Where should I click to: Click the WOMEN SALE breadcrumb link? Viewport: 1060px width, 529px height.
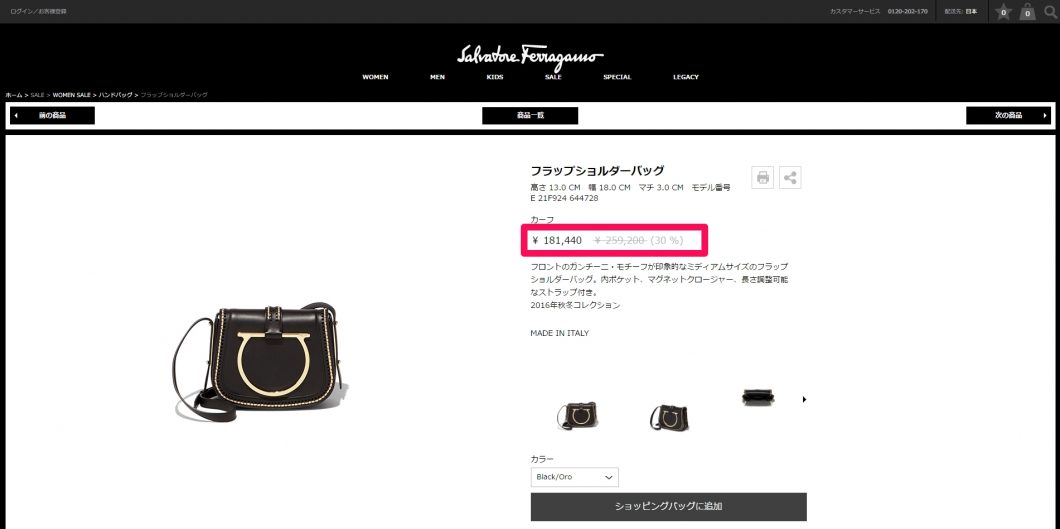72,95
